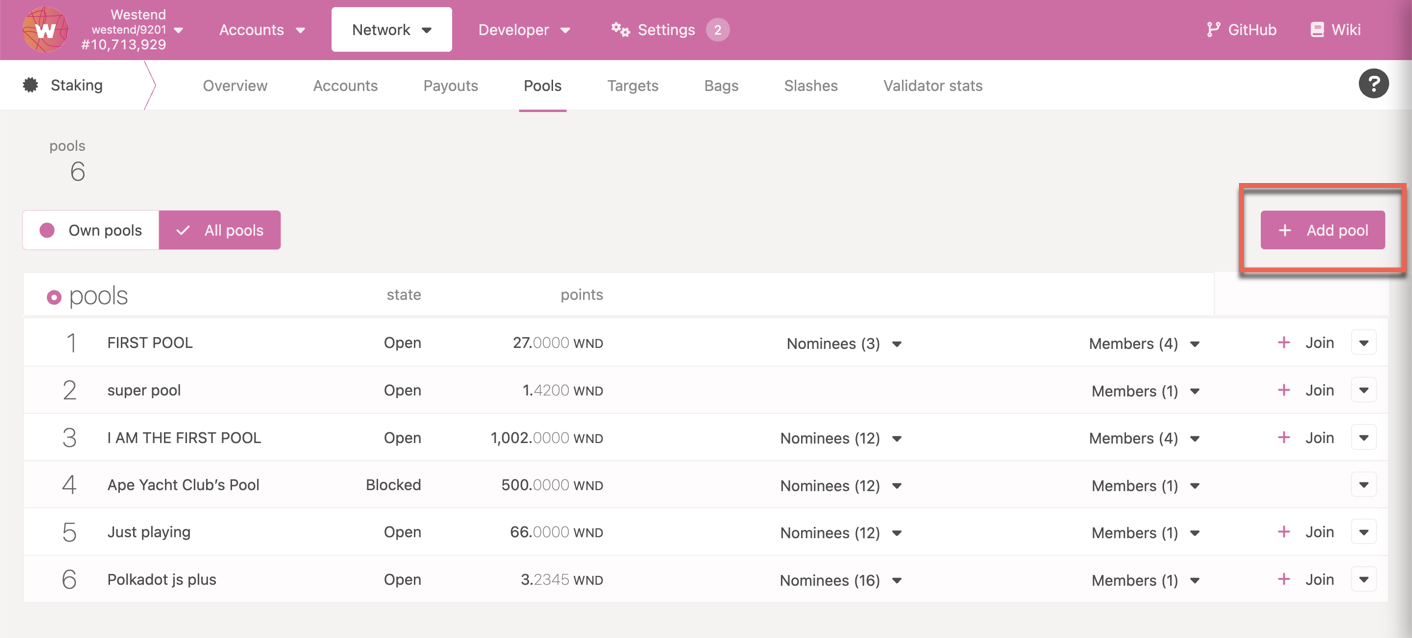
Task: Switch to showing Own pools only
Action: 90,230
